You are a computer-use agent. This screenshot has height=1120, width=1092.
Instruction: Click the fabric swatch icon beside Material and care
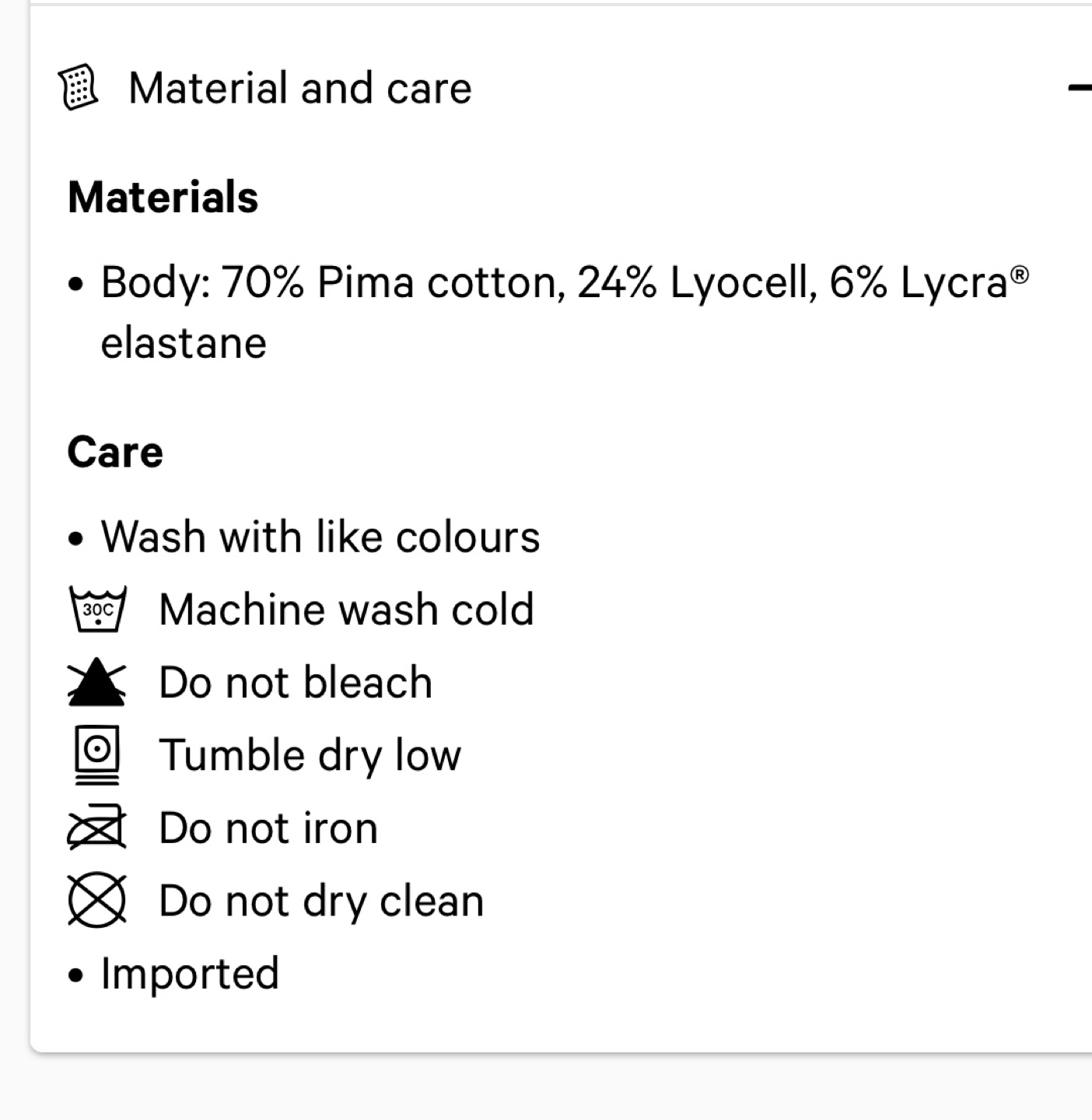(x=79, y=87)
